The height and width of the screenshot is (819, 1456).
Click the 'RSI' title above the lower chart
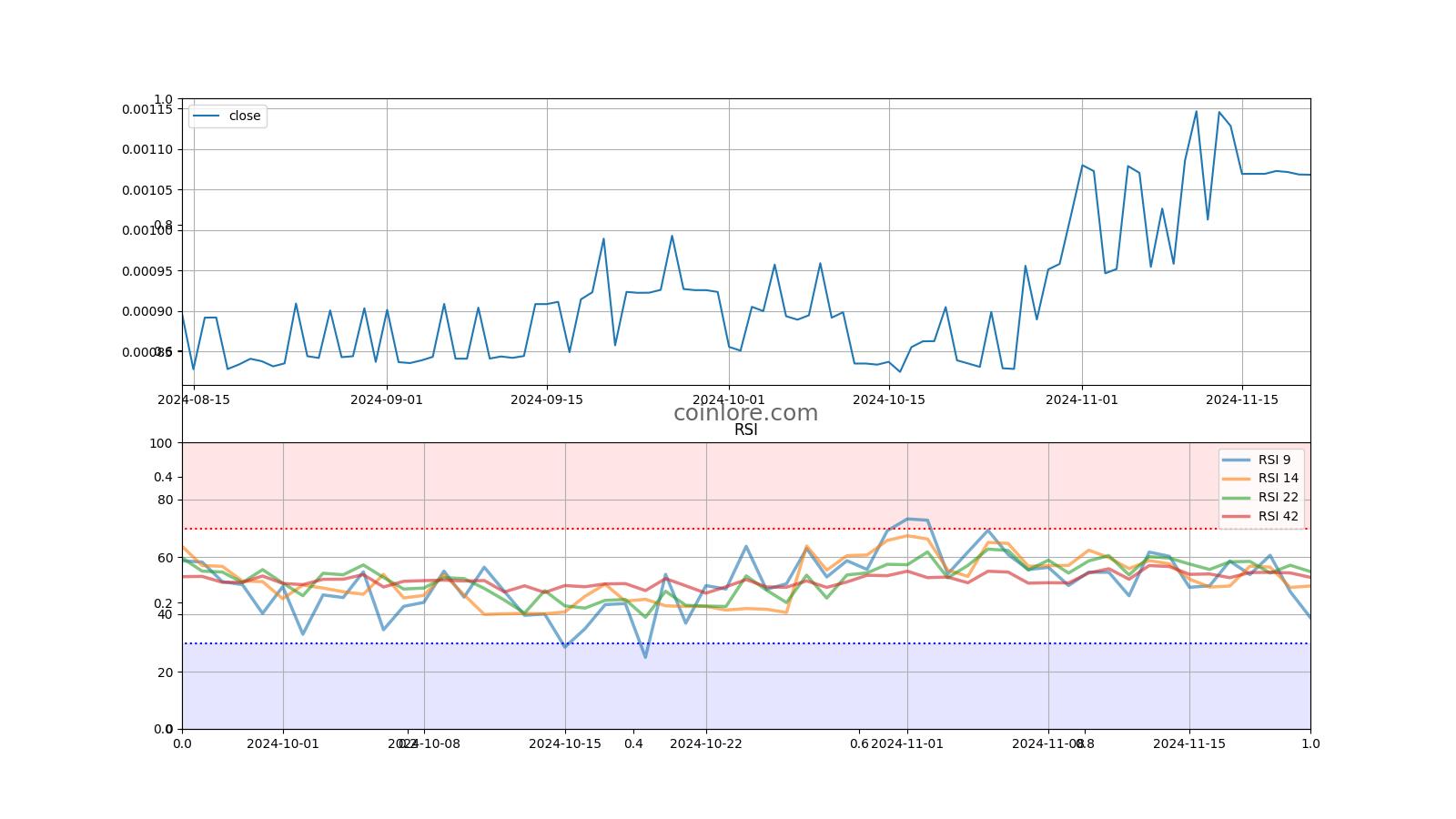click(x=745, y=430)
